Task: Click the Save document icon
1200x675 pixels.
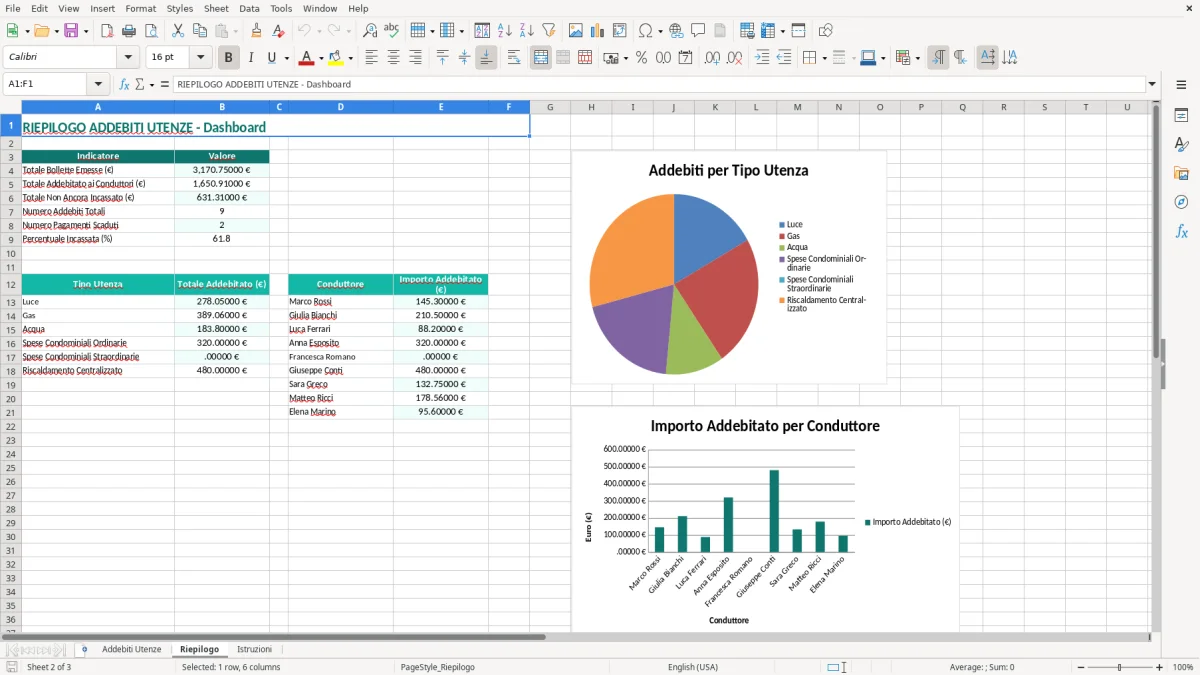Action: pos(71,31)
